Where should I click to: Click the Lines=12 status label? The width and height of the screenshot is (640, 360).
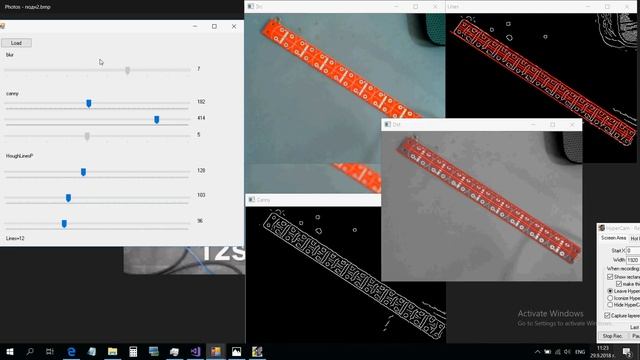pos(15,238)
